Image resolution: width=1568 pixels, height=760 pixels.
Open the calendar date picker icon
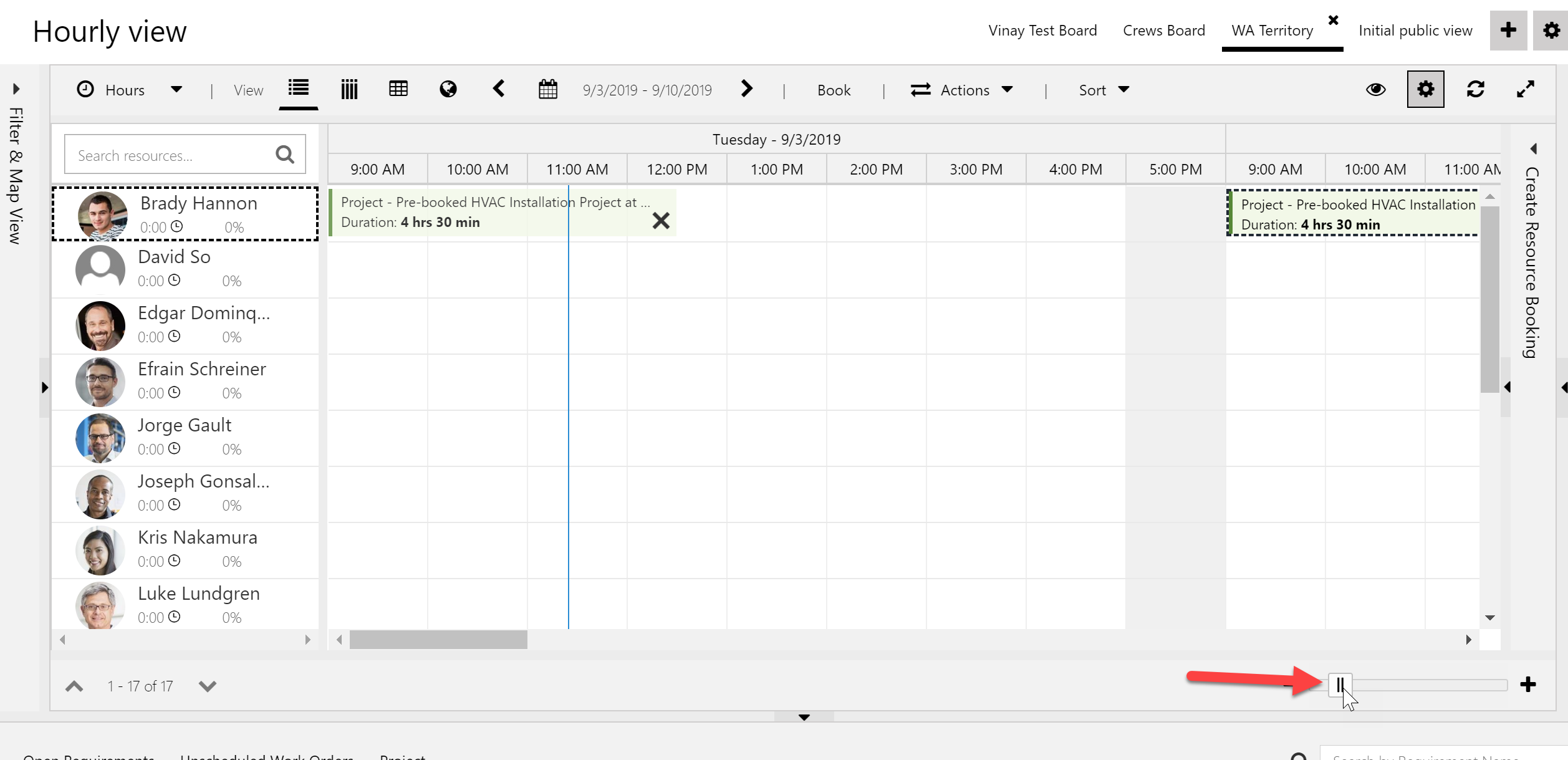pos(547,89)
